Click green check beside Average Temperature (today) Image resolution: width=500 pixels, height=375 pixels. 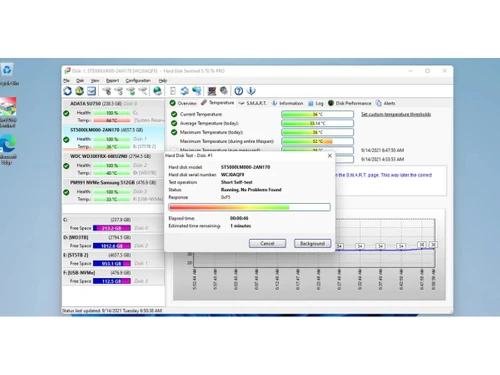174,123
